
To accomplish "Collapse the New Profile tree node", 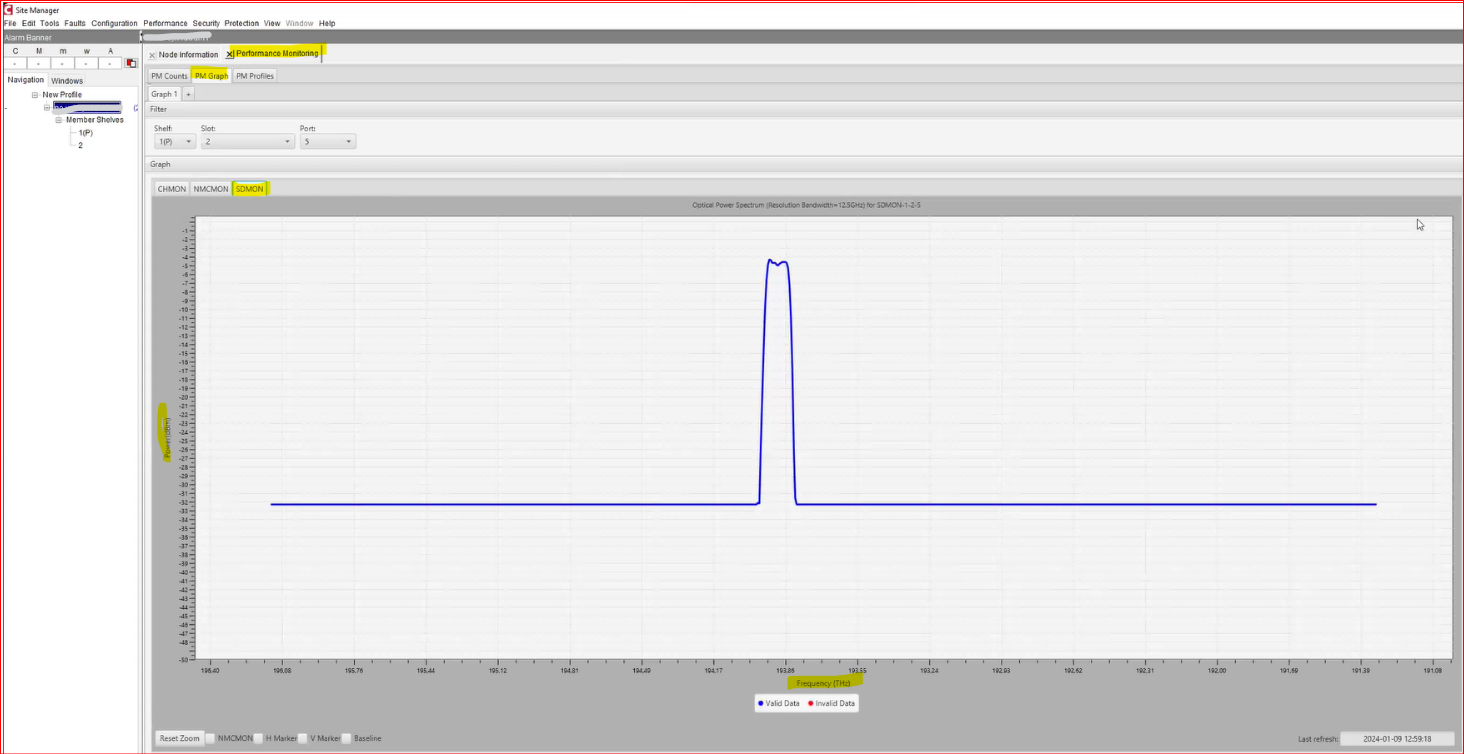I will coord(35,95).
